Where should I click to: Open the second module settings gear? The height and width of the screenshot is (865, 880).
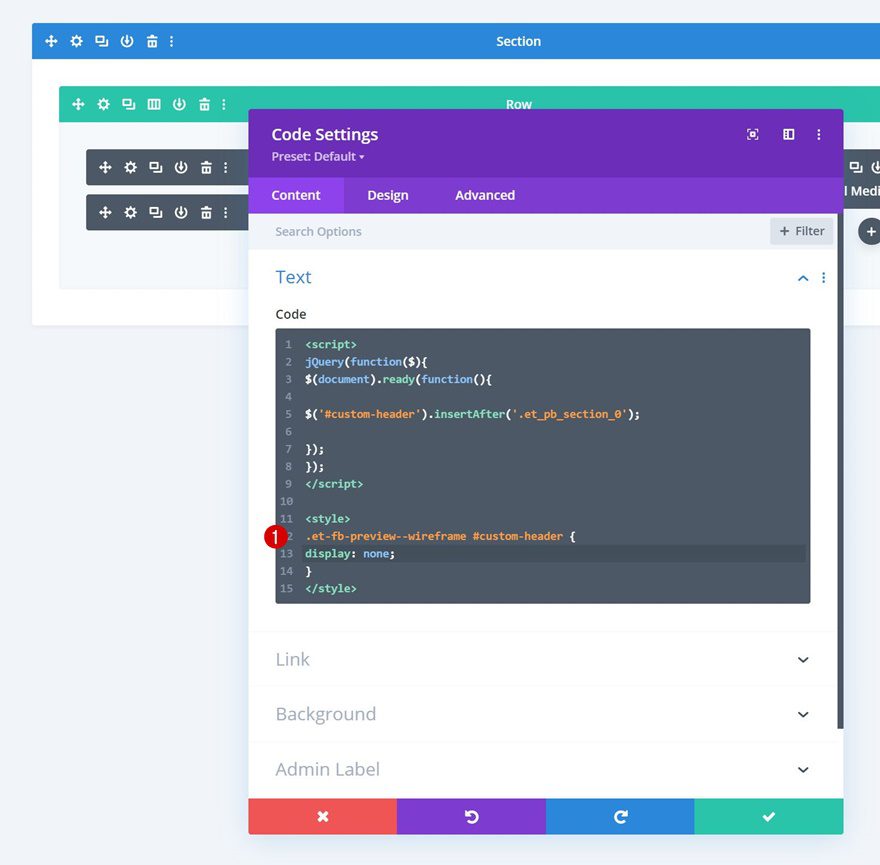130,212
